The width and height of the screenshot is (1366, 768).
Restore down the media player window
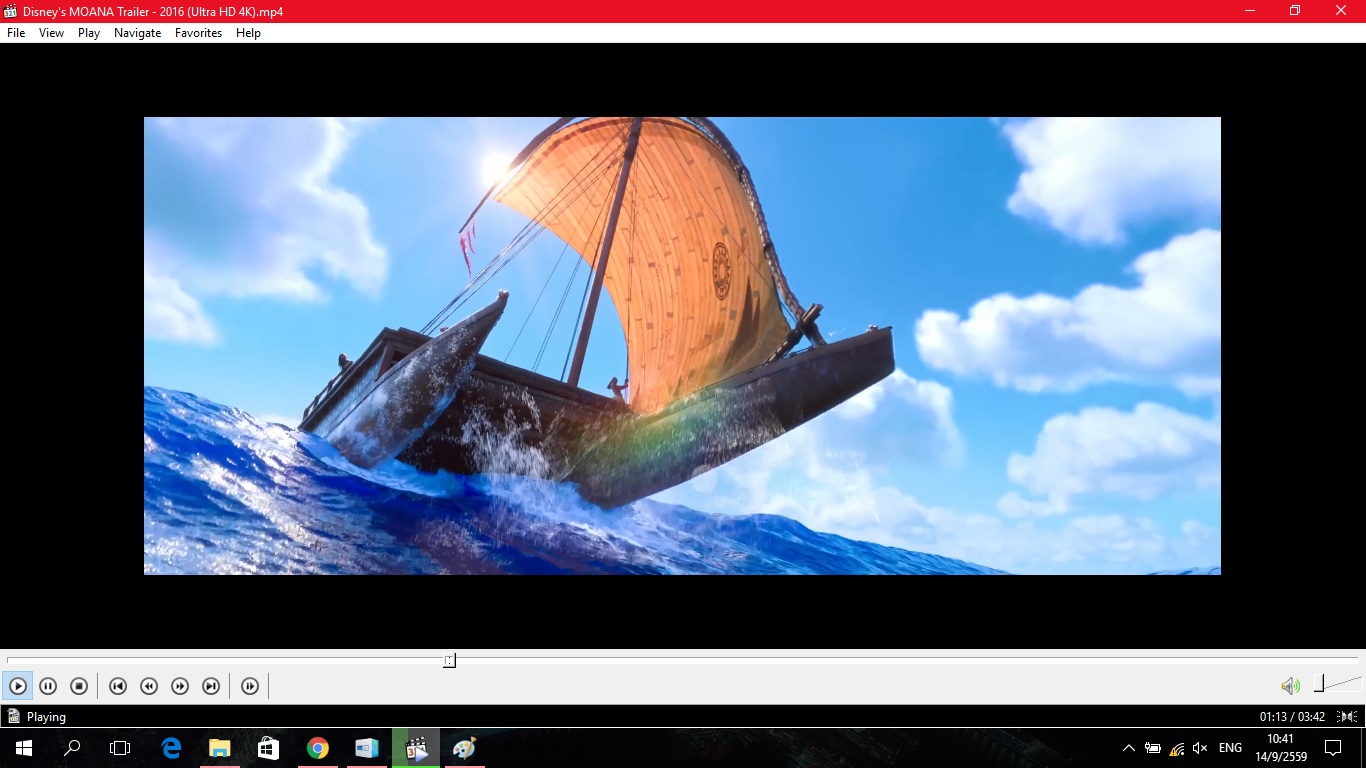[1295, 11]
